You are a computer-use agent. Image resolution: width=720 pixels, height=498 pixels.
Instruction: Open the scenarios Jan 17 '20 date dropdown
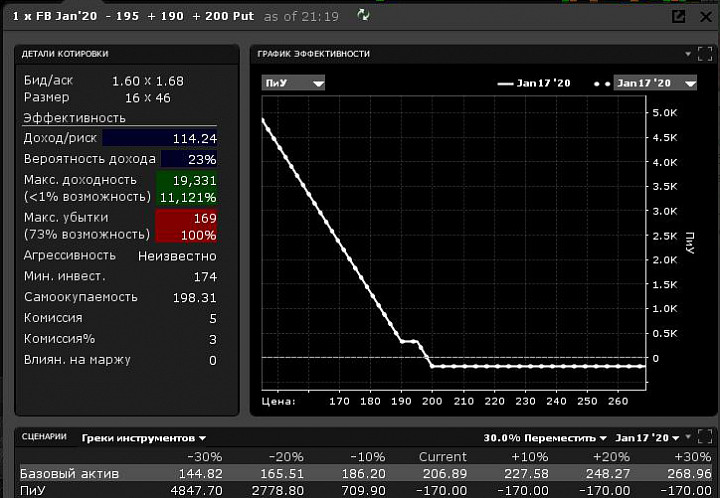coord(647,438)
